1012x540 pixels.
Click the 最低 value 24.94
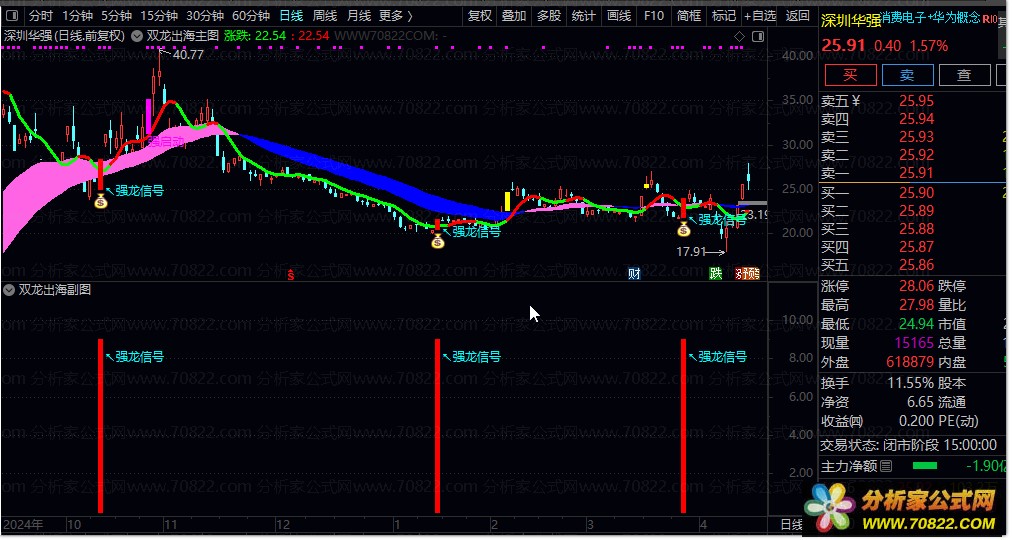click(916, 325)
